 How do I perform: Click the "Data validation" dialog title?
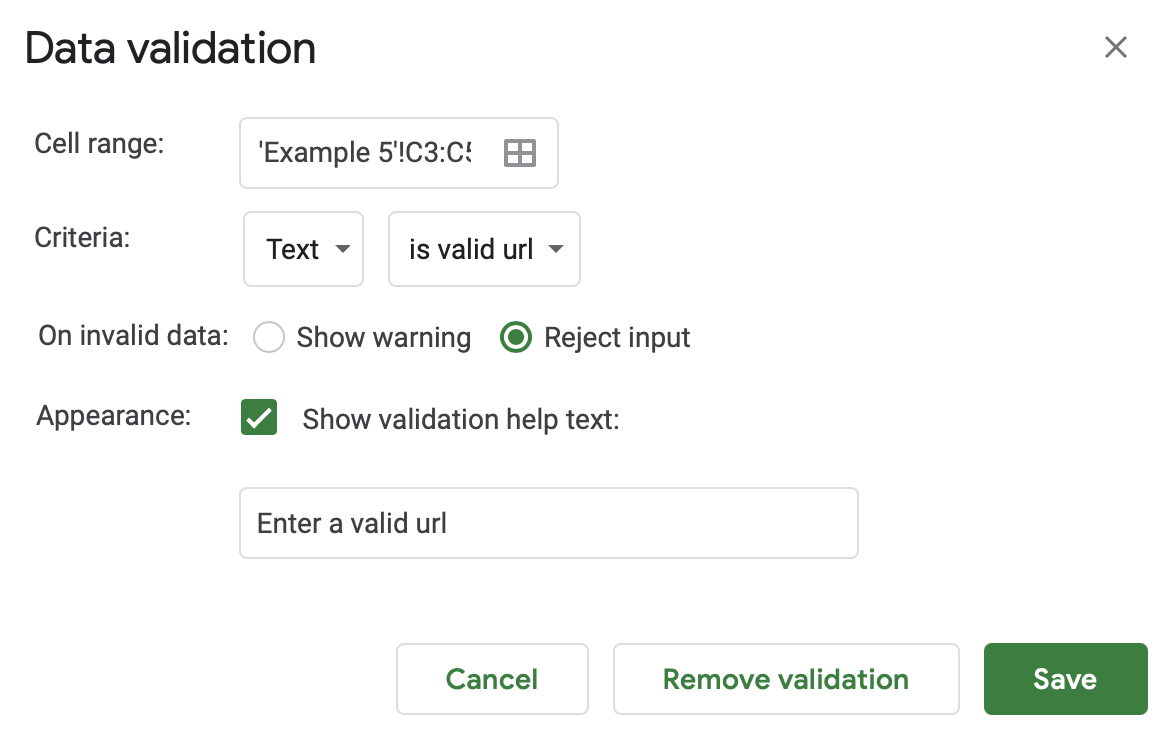[170, 48]
